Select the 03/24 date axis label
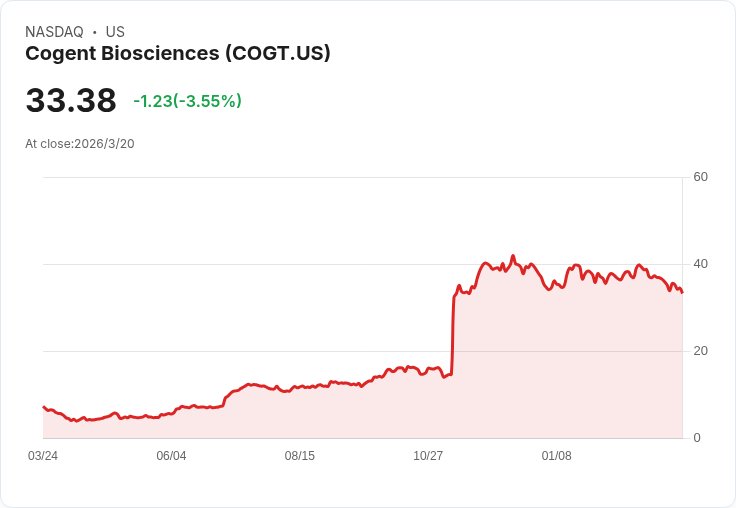Viewport: 736px width, 508px height. pyautogui.click(x=43, y=456)
